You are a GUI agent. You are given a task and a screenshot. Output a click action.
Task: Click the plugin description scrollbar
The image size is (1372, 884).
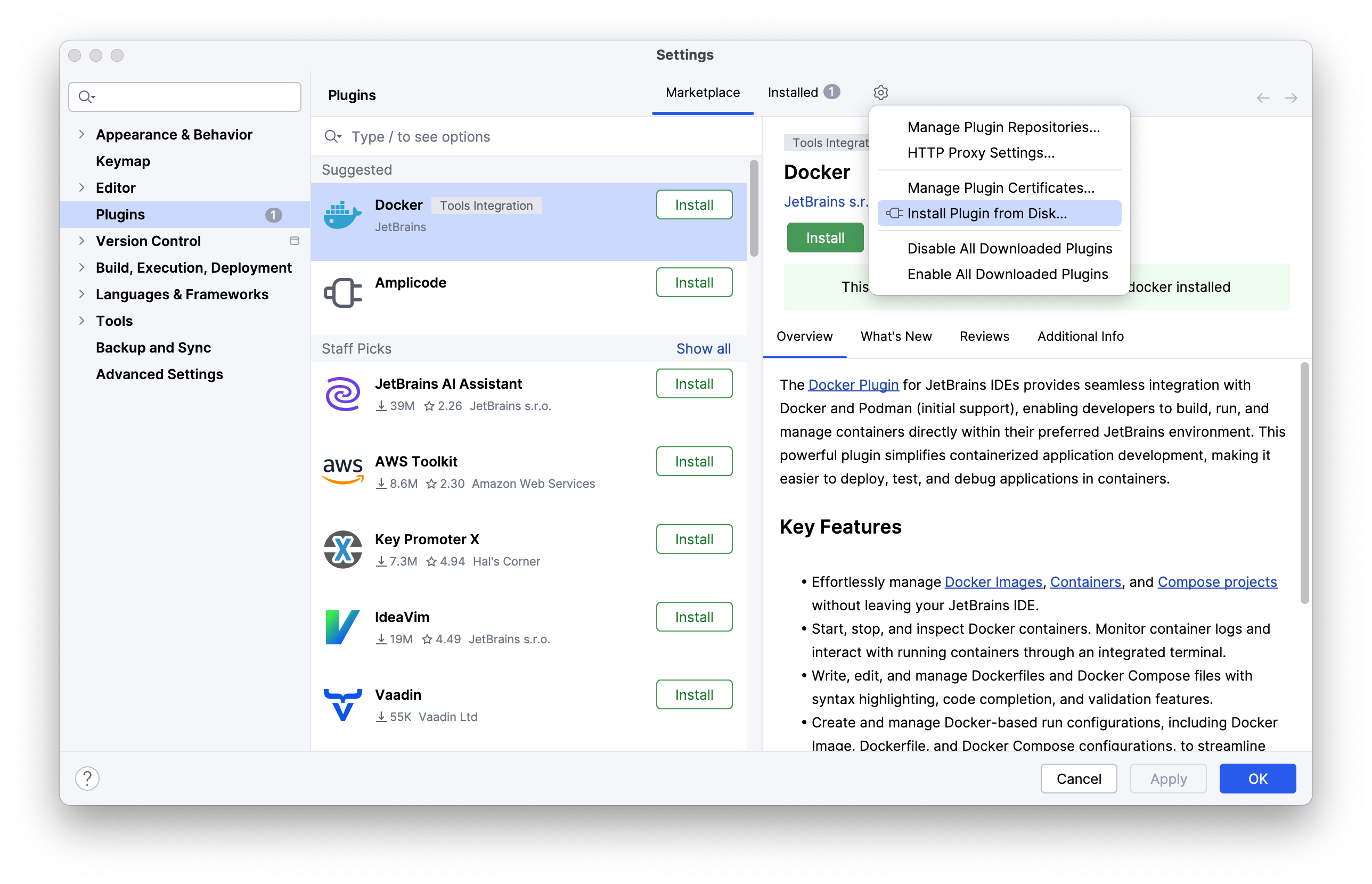tap(1304, 483)
